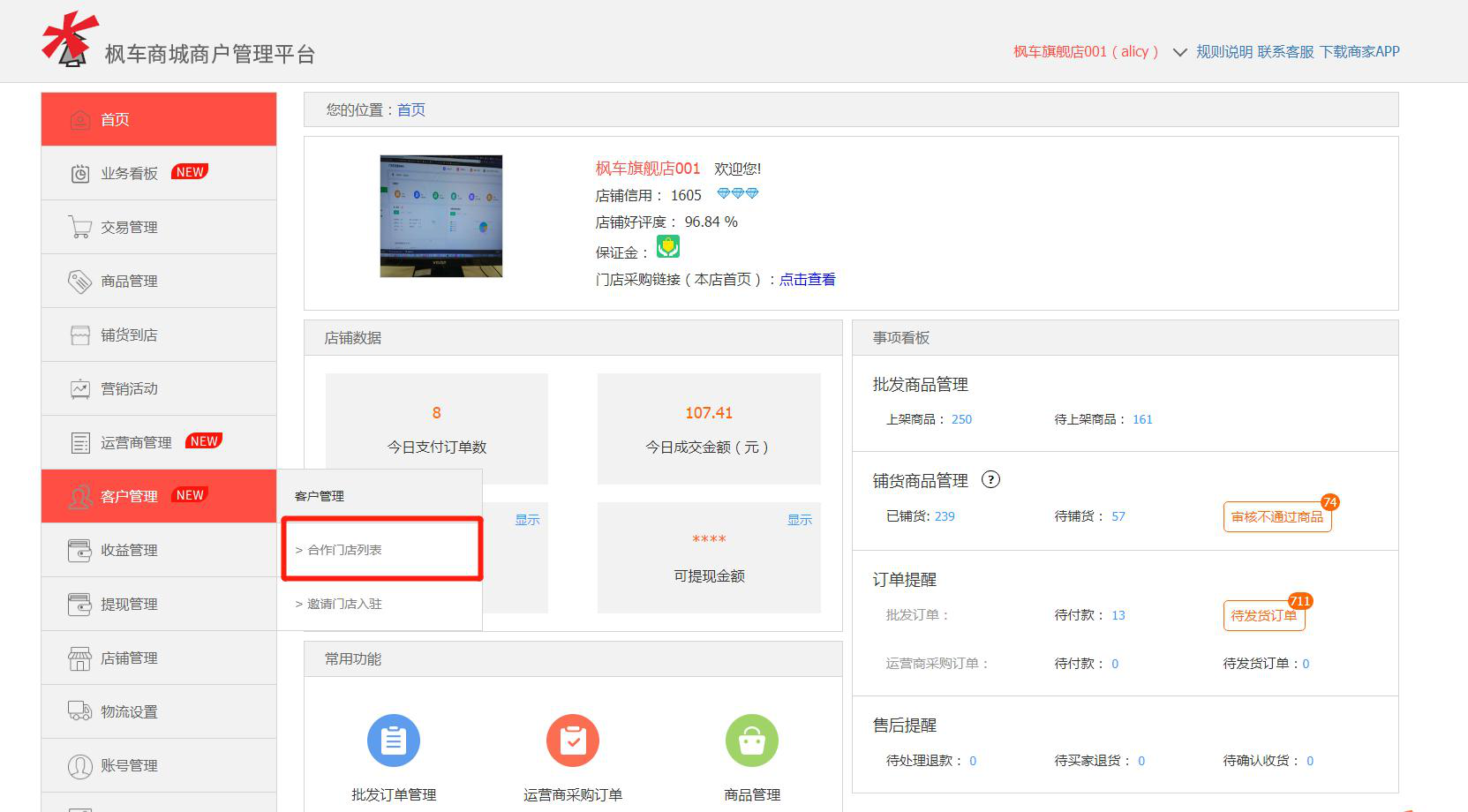Open the 下载商家APP link
This screenshot has height=812, width=1468.
tap(1359, 52)
